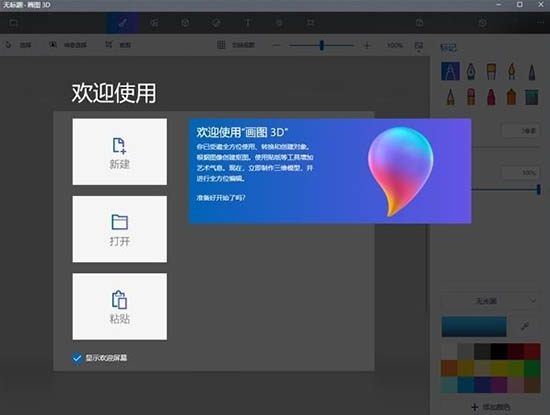Image resolution: width=550 pixels, height=415 pixels.
Task: Open the 2D shapes tool
Action: [x=154, y=23]
